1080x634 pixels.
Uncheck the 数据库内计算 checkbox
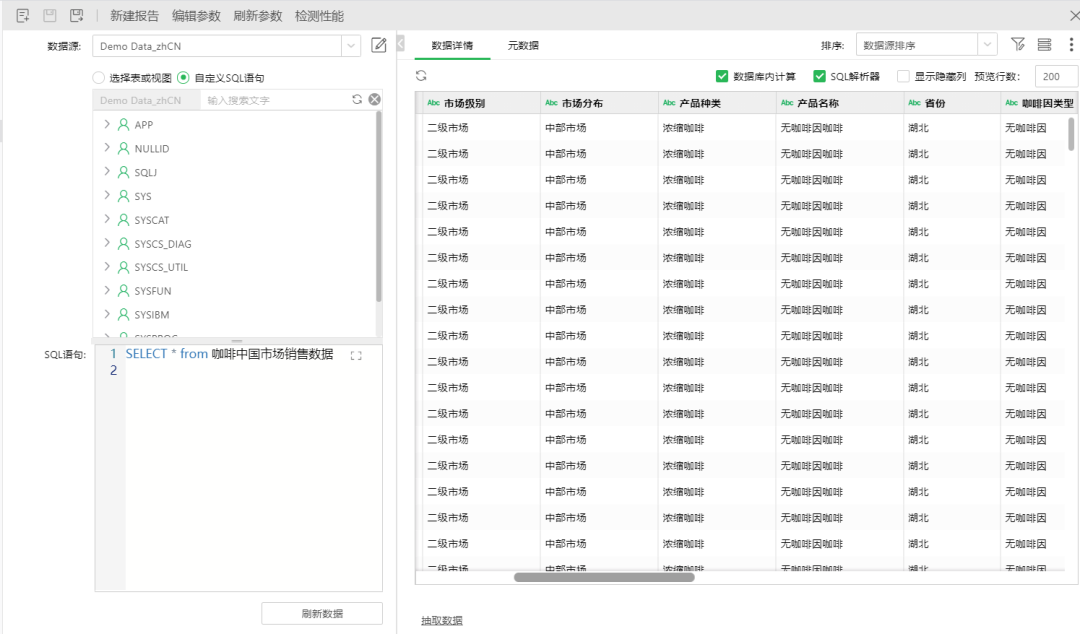(x=722, y=76)
